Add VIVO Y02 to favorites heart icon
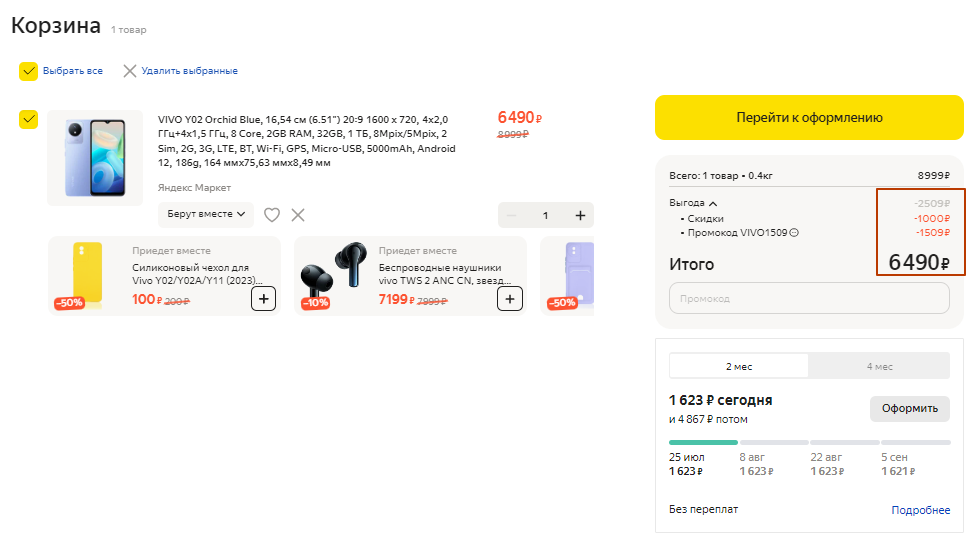Image resolution: width=980 pixels, height=548 pixels. pos(272,214)
